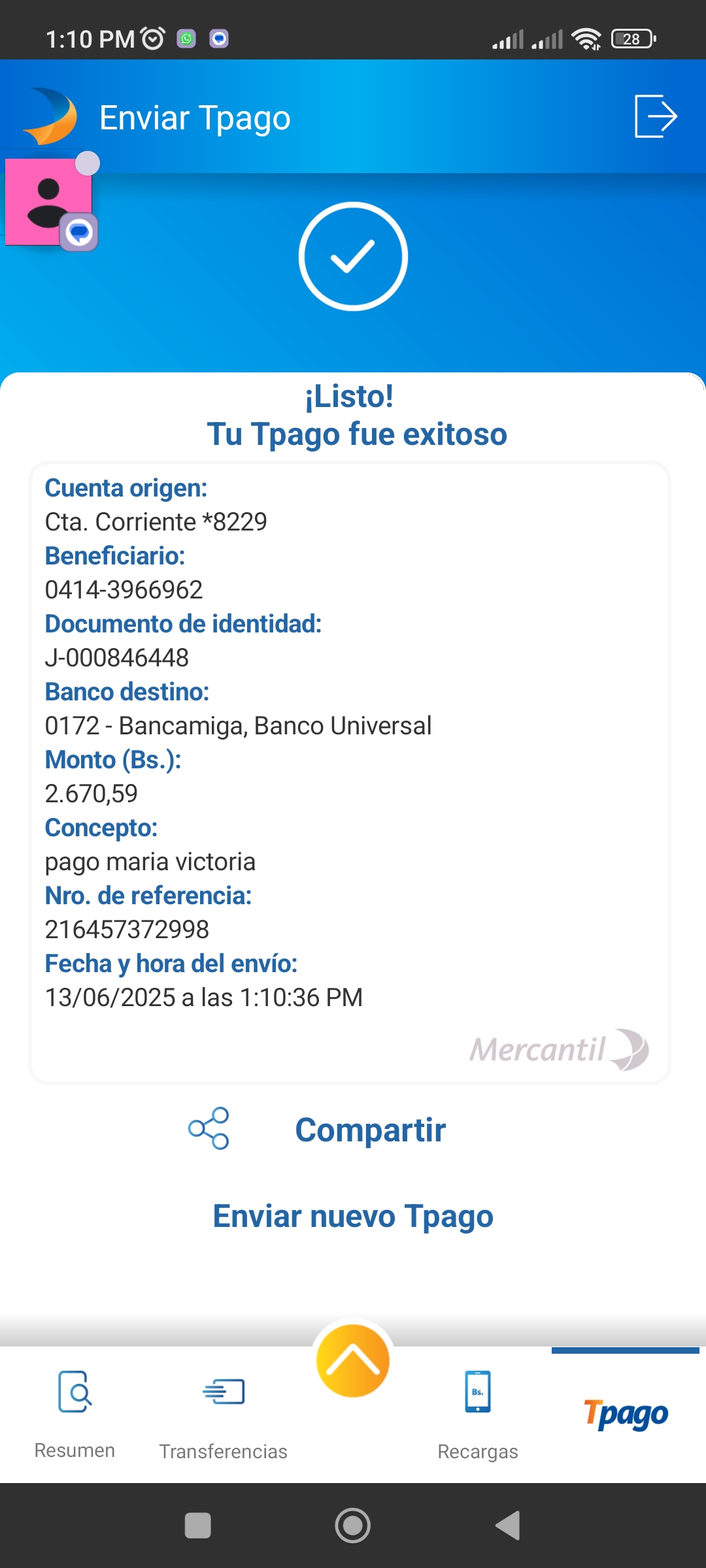Select the Tpago tab
This screenshot has width=706, height=1568.
coord(626,1414)
